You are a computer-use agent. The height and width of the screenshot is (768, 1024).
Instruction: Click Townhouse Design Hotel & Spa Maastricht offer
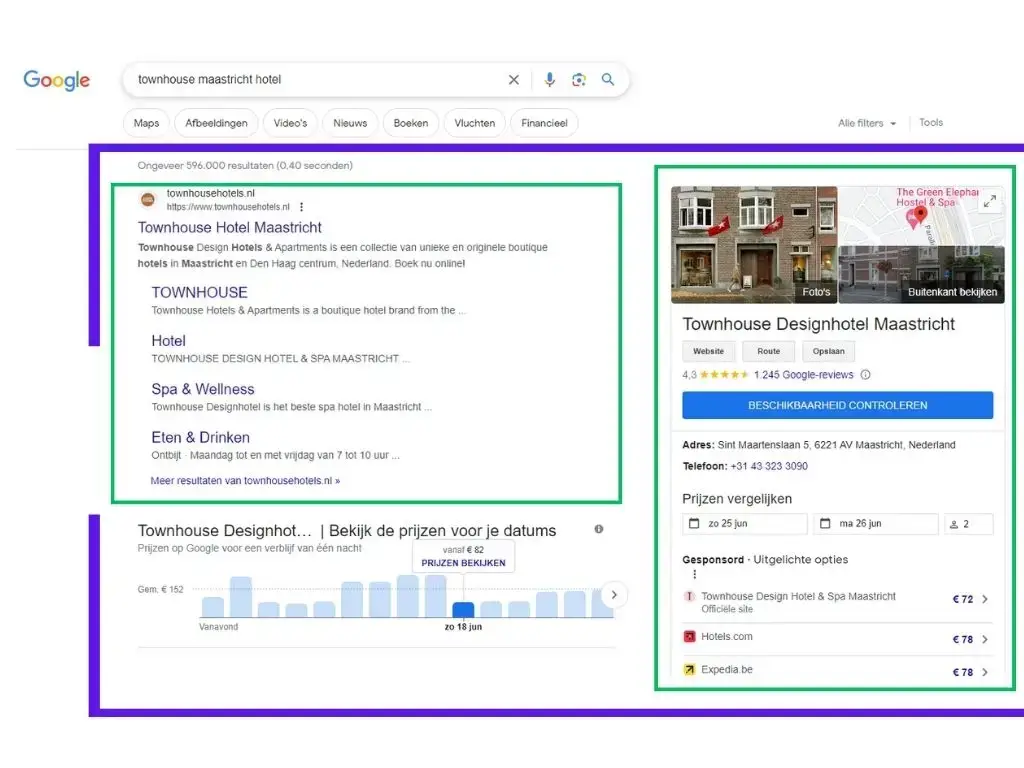point(798,596)
